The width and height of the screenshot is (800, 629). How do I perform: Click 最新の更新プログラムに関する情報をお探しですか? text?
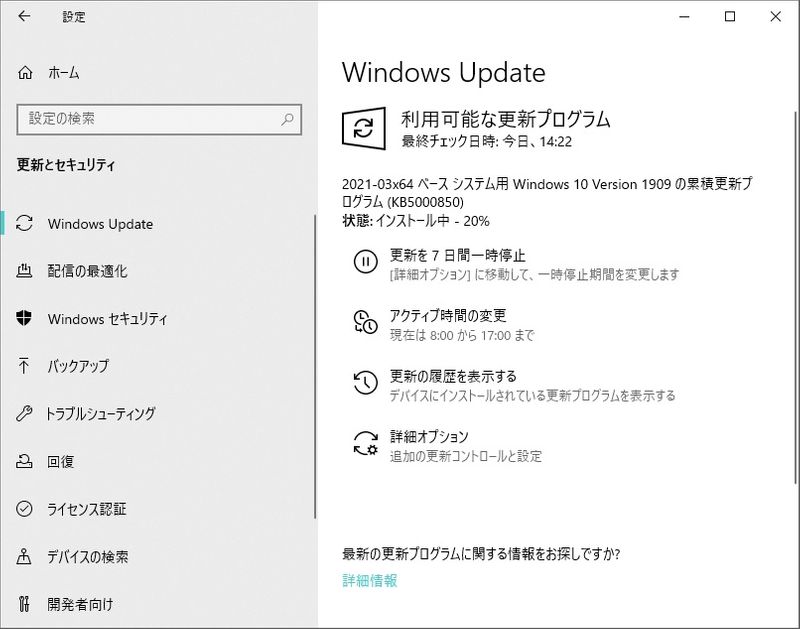click(x=481, y=553)
